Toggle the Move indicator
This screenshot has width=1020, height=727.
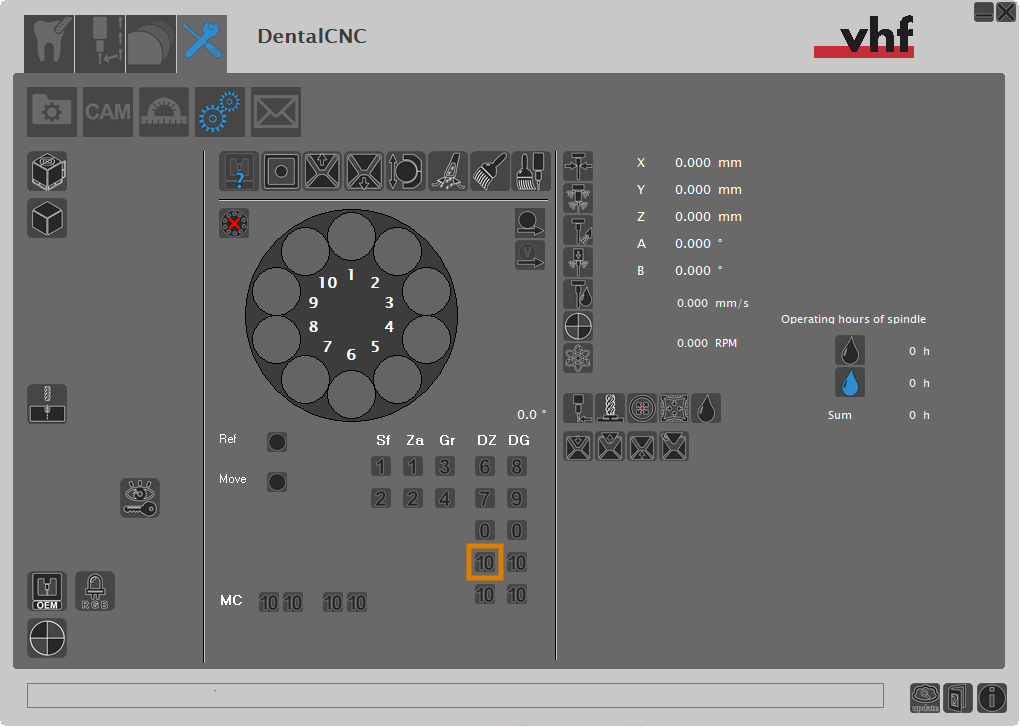tap(277, 482)
